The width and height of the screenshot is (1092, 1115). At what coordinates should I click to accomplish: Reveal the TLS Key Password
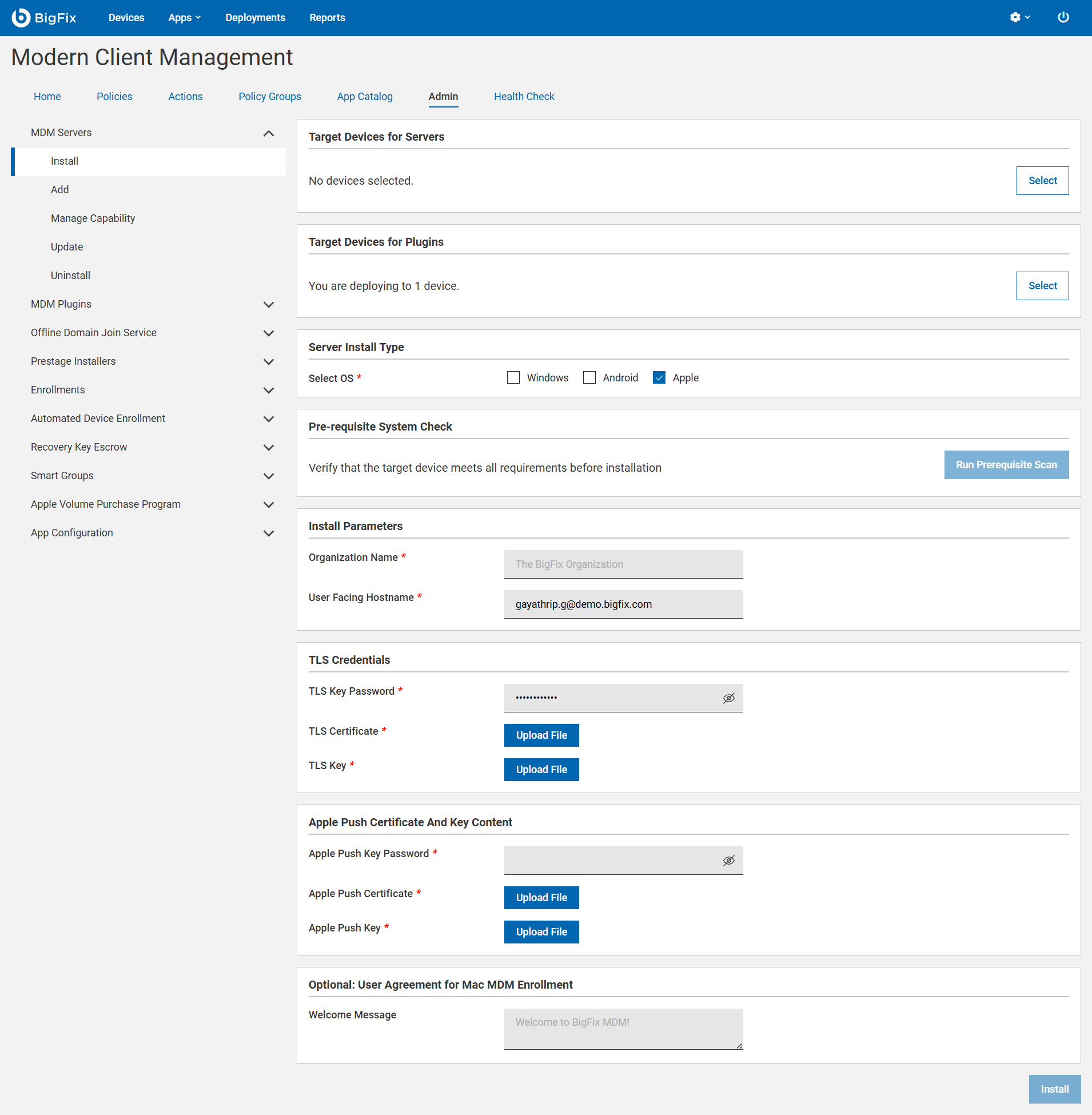(729, 698)
